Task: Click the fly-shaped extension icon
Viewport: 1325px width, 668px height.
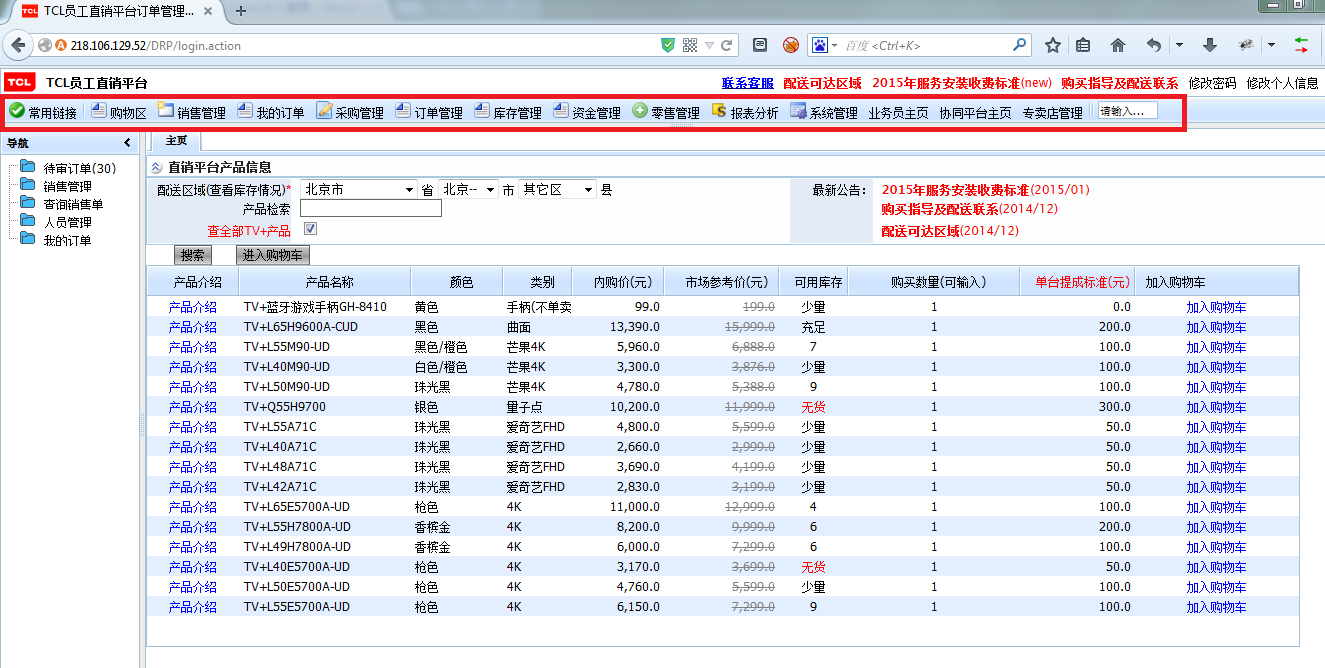Action: [x=1246, y=45]
